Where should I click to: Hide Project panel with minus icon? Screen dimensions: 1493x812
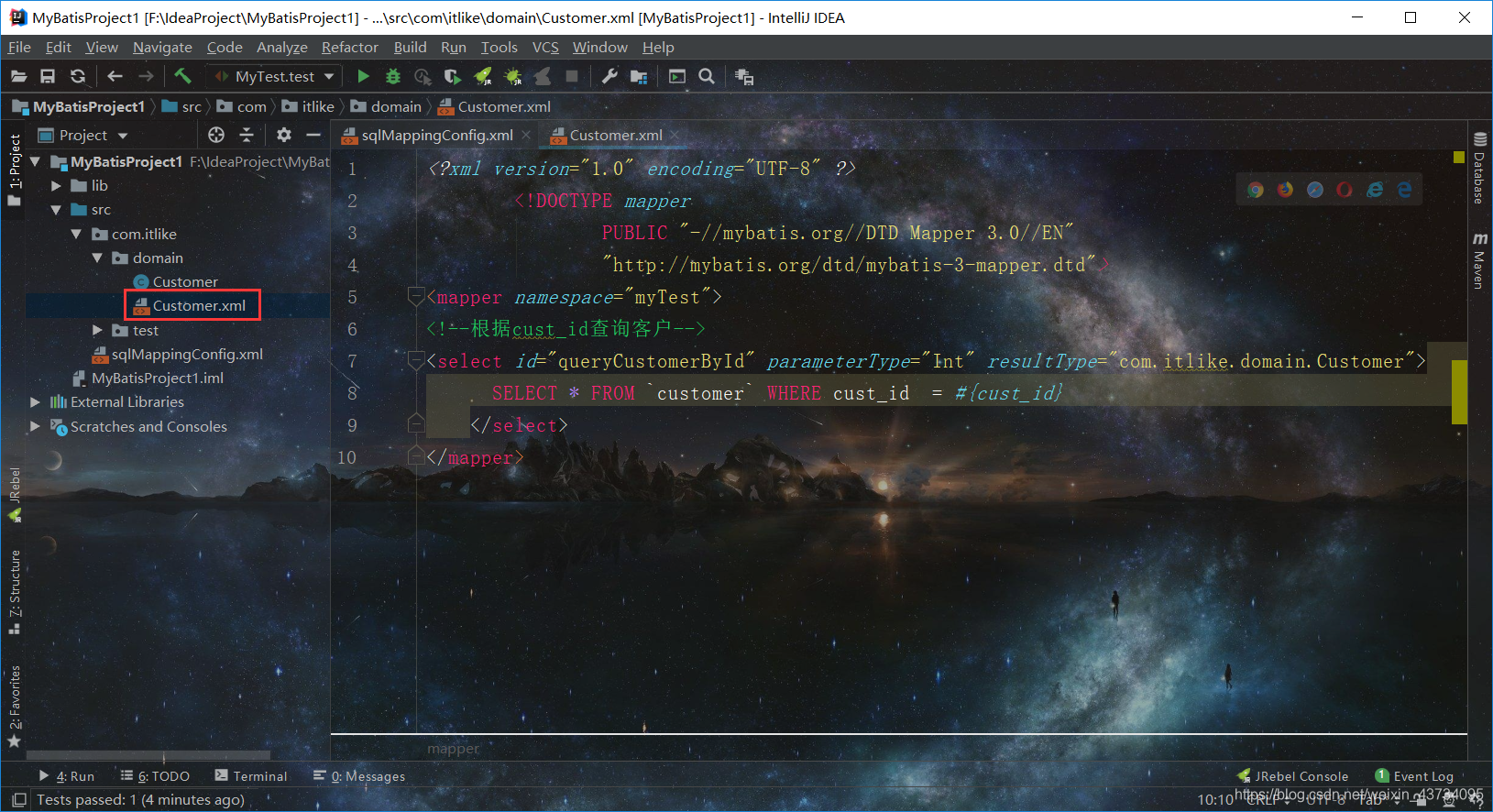point(313,135)
